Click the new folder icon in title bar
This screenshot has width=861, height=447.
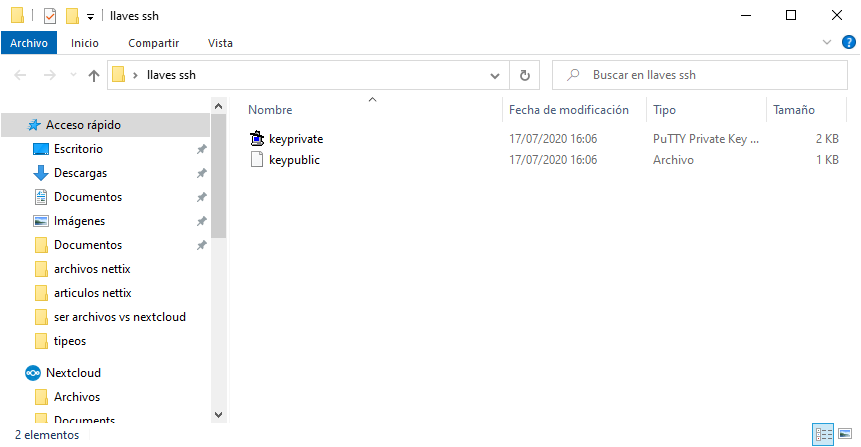72,16
